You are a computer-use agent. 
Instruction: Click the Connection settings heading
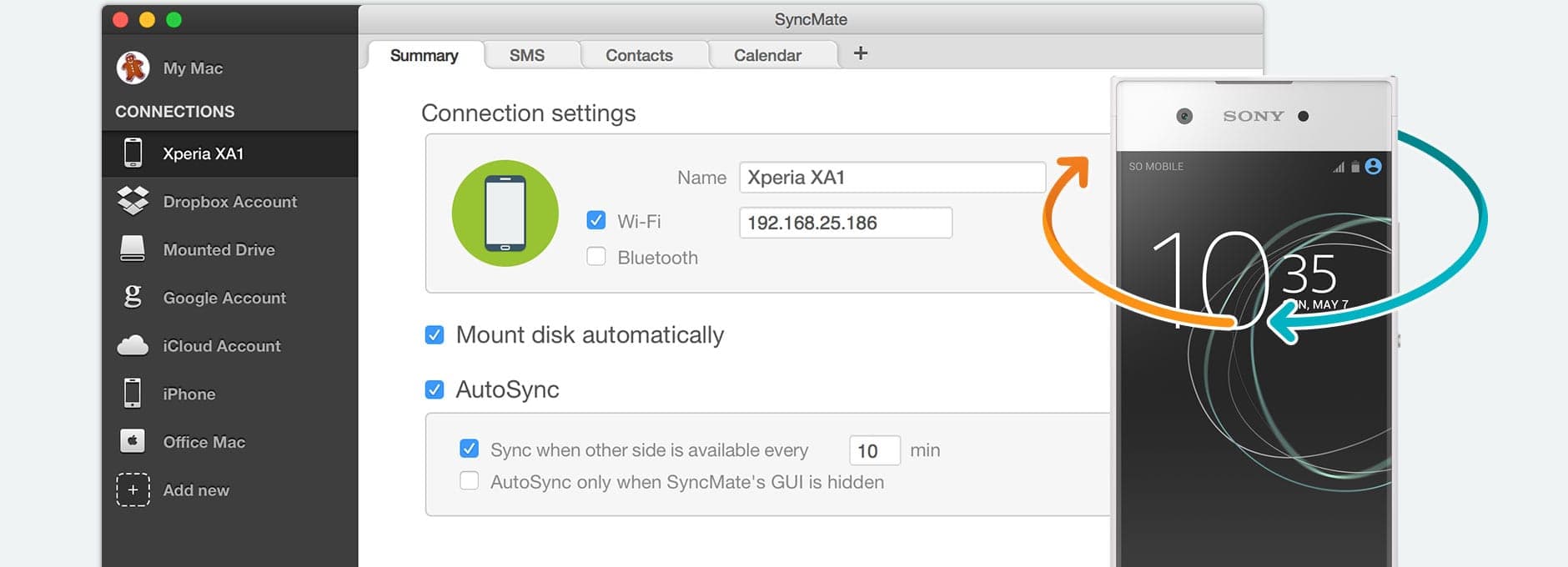click(529, 113)
